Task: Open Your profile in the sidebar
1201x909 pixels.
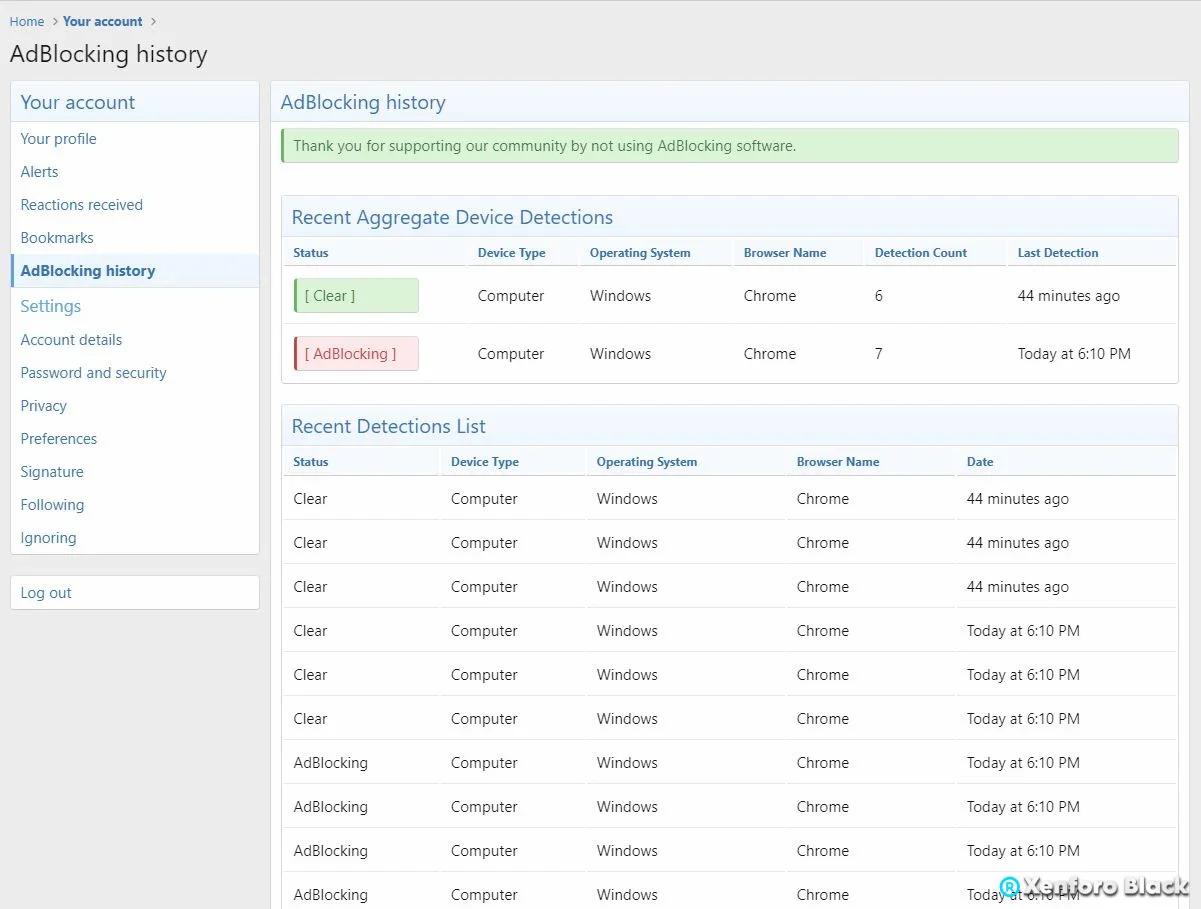Action: (x=135, y=139)
